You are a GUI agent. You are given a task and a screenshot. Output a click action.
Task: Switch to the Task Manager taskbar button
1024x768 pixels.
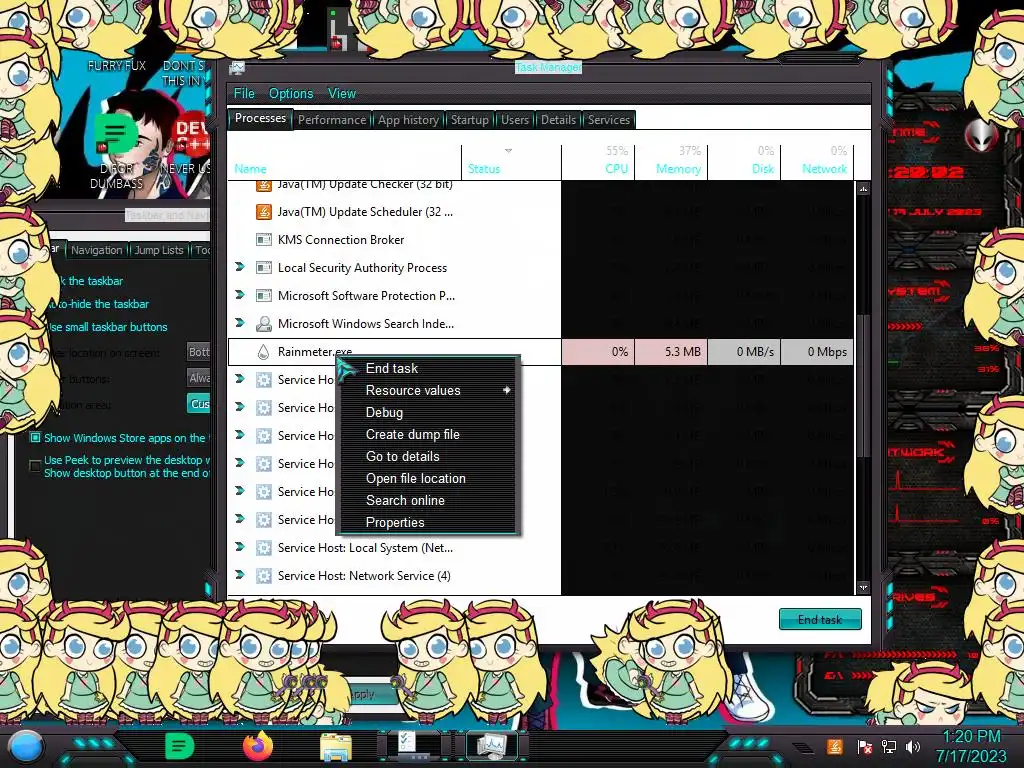[x=492, y=746]
